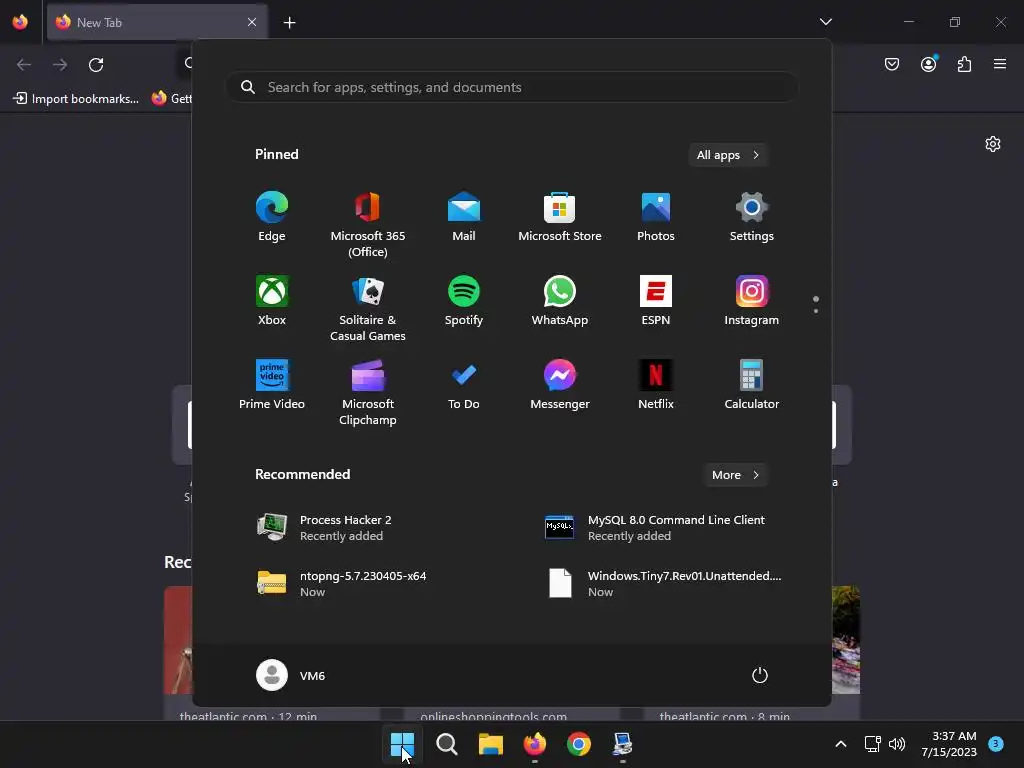
Task: Launch Netflix from pinned apps
Action: click(656, 385)
